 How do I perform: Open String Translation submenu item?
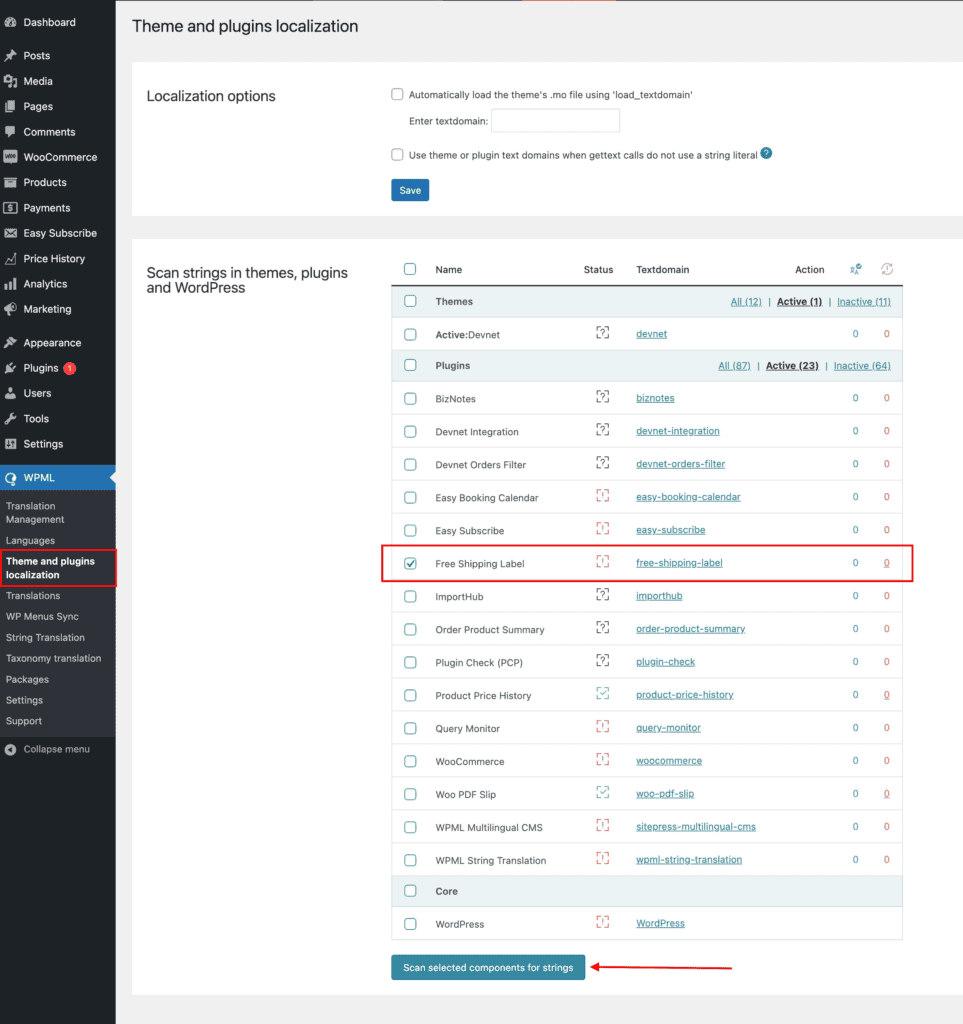point(45,638)
